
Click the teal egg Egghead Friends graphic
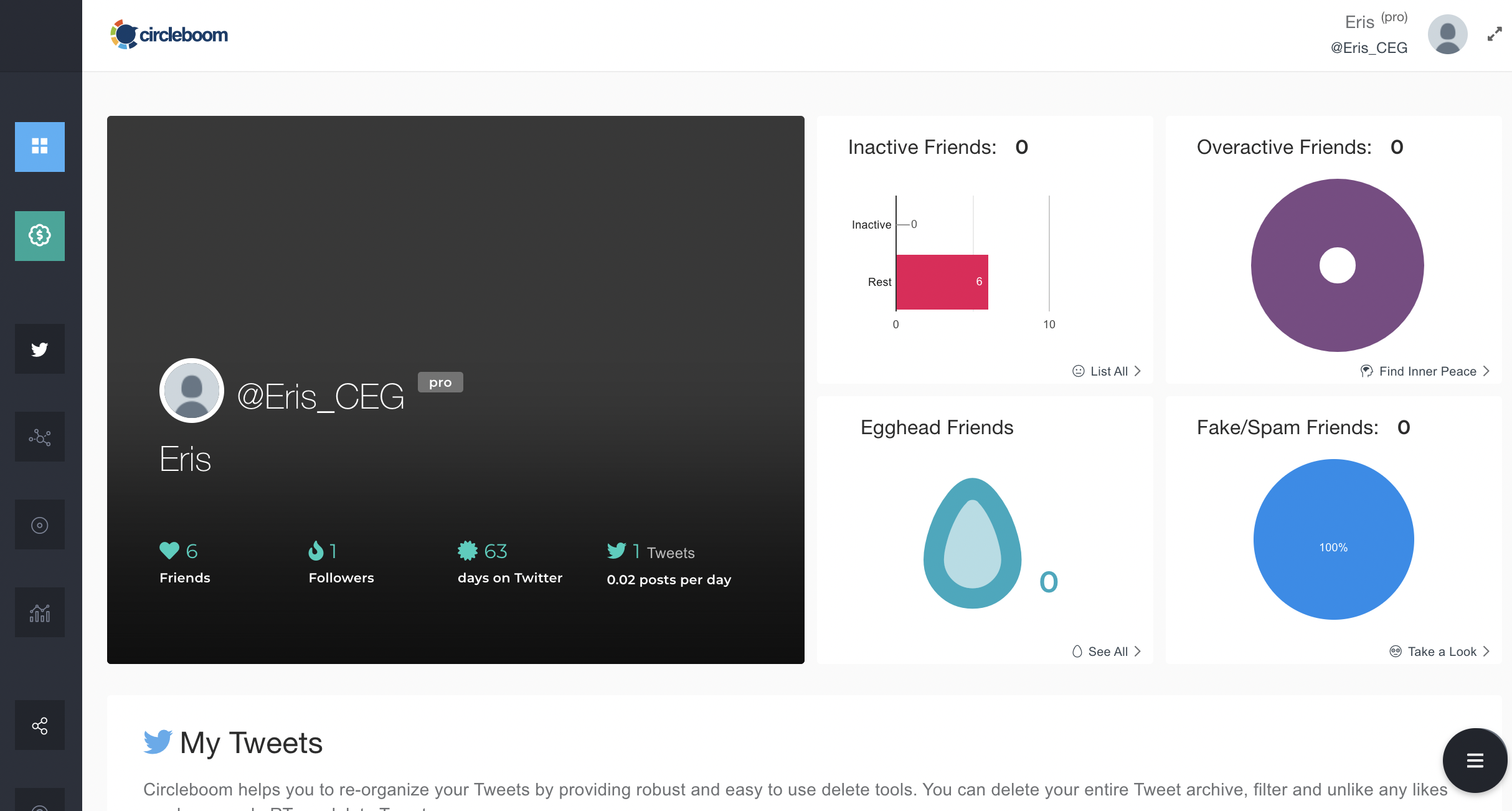pyautogui.click(x=972, y=543)
